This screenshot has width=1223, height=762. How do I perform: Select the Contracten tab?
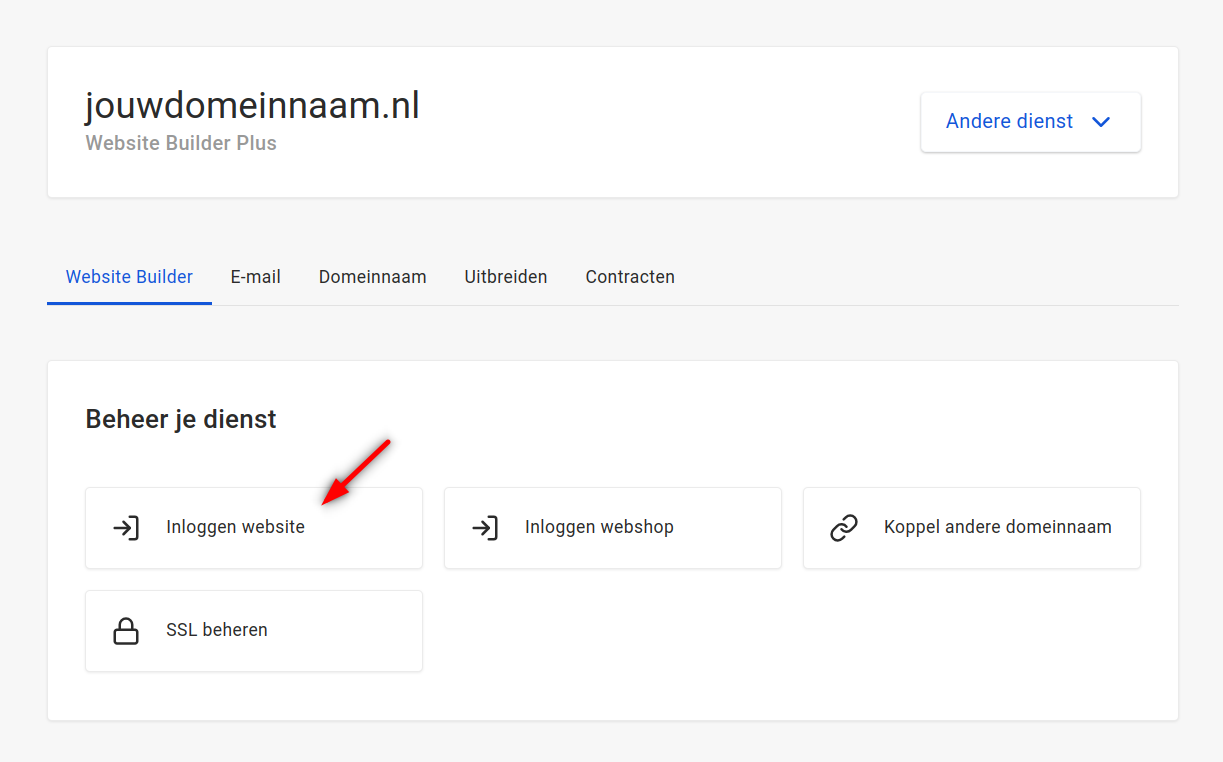click(x=629, y=276)
